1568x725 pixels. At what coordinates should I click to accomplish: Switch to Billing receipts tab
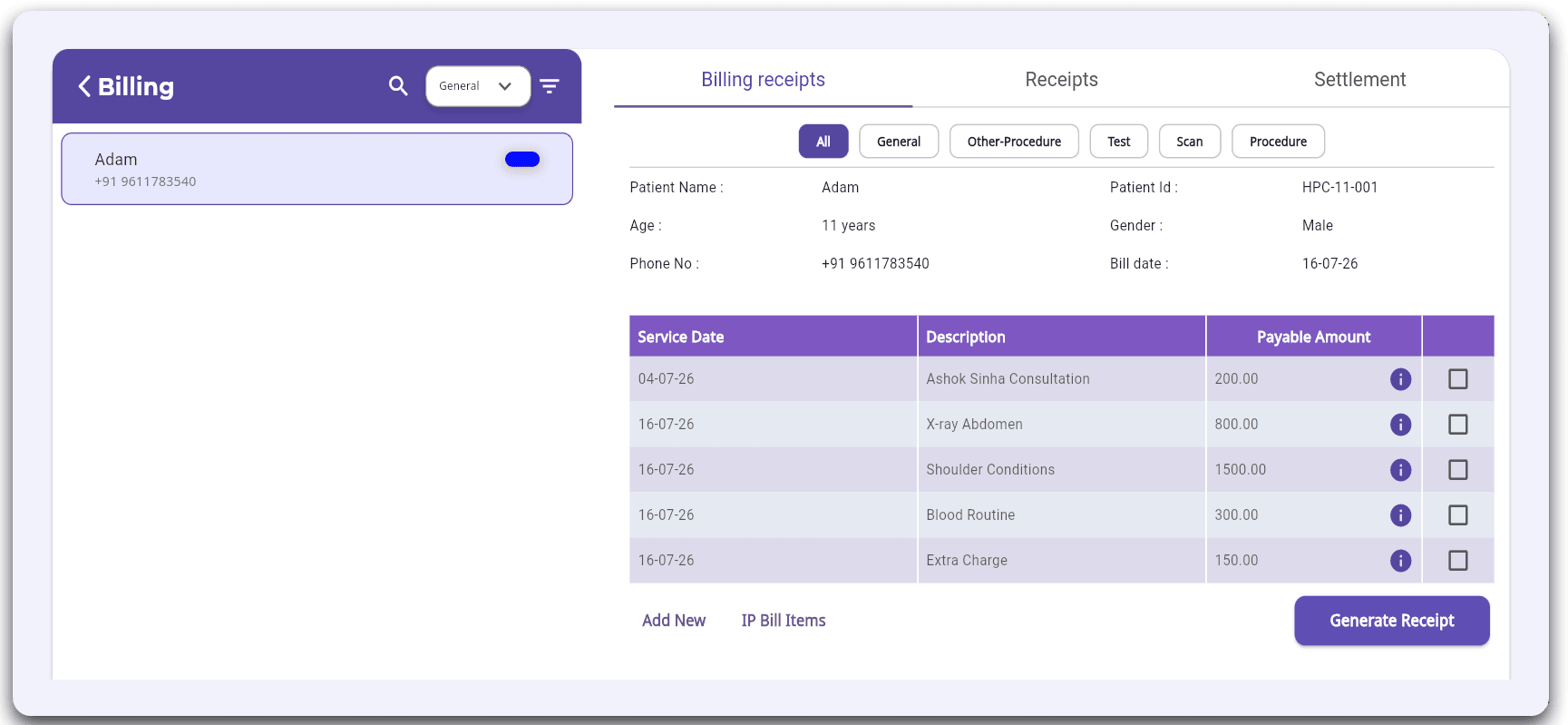coord(763,80)
